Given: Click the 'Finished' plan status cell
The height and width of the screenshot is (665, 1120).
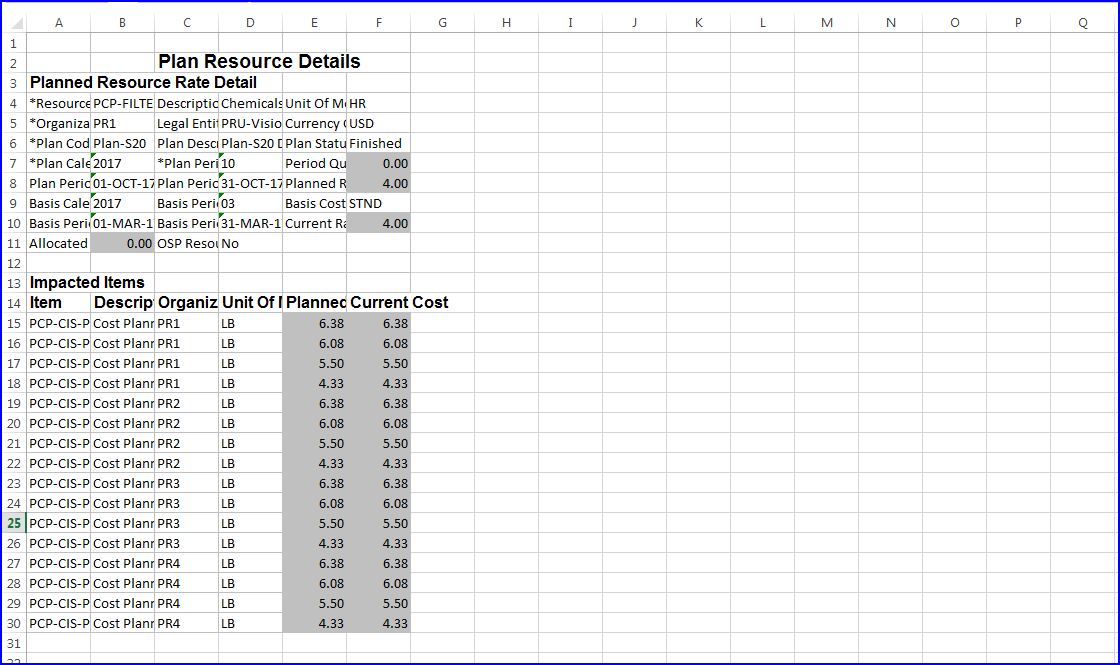Looking at the screenshot, I should coord(379,143).
